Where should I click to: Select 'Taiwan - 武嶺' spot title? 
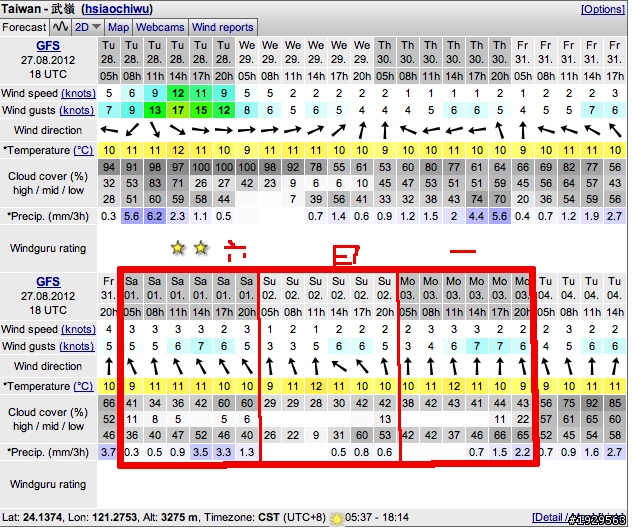point(38,9)
